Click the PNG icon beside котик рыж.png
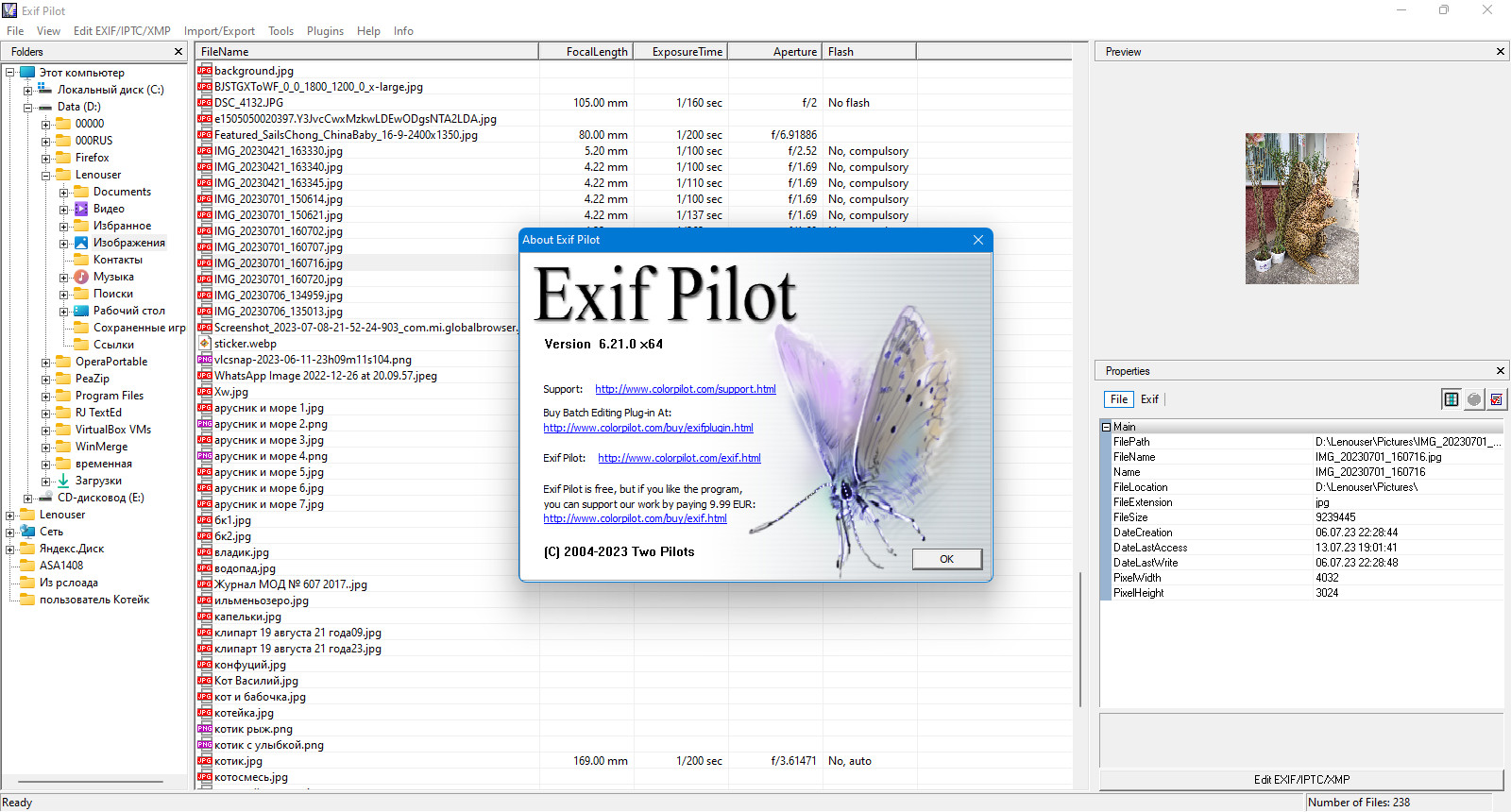The image size is (1511, 812). [x=204, y=729]
